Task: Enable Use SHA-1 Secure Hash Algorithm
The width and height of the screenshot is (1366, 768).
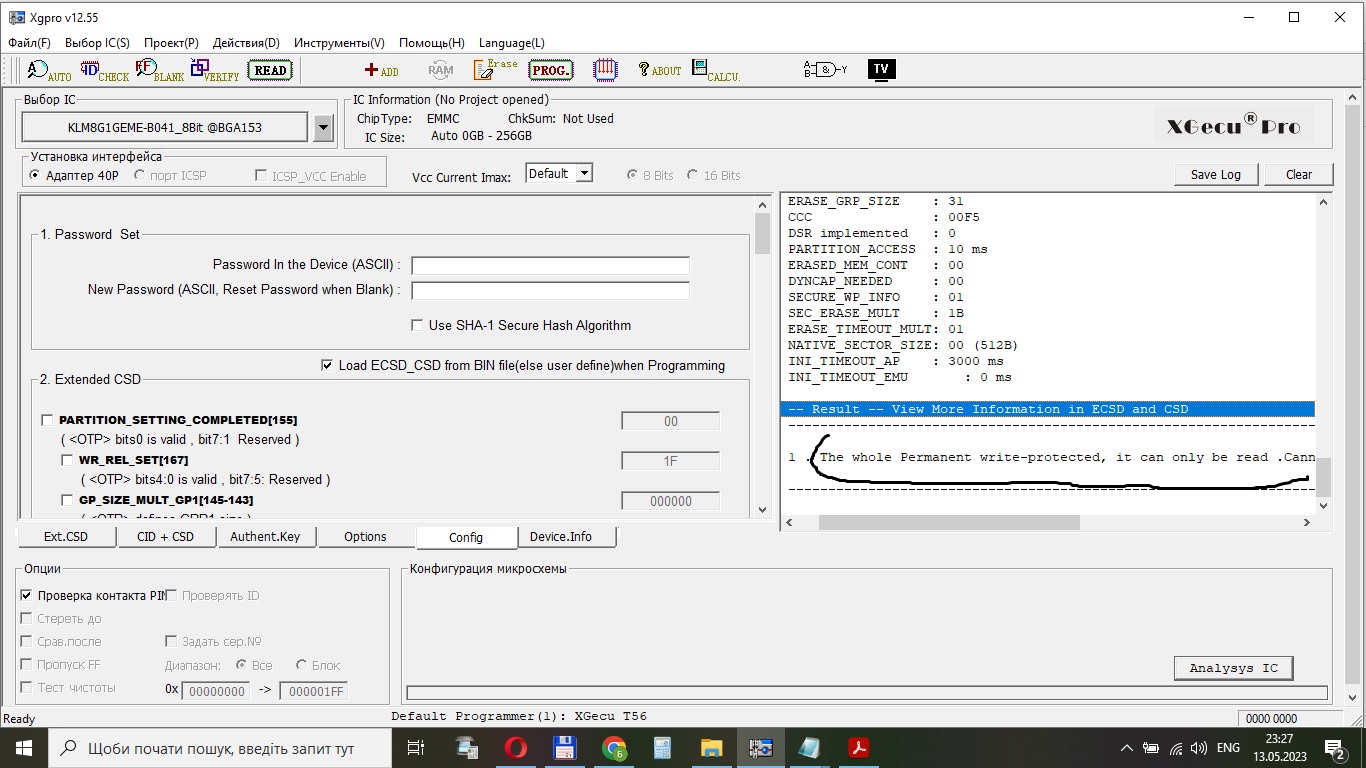Action: 418,325
